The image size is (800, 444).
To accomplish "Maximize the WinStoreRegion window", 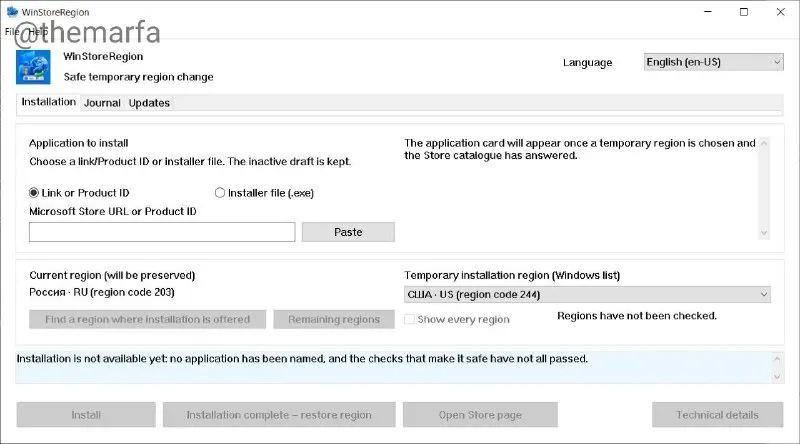I will coord(744,12).
